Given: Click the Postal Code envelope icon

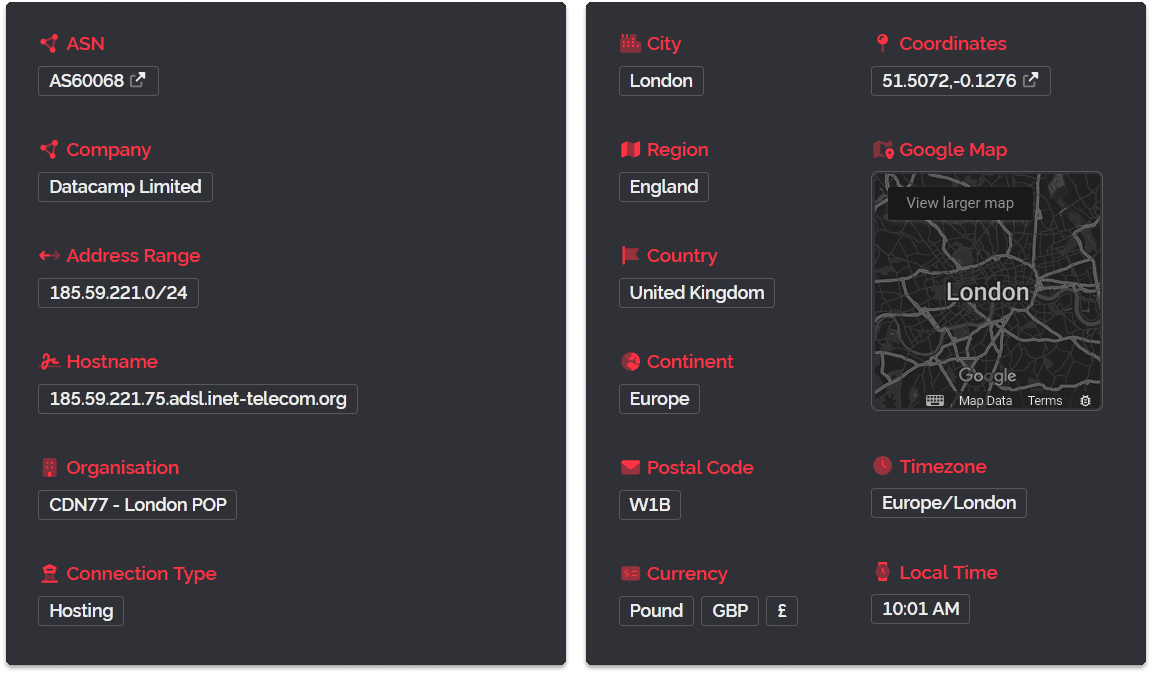Looking at the screenshot, I should [630, 467].
